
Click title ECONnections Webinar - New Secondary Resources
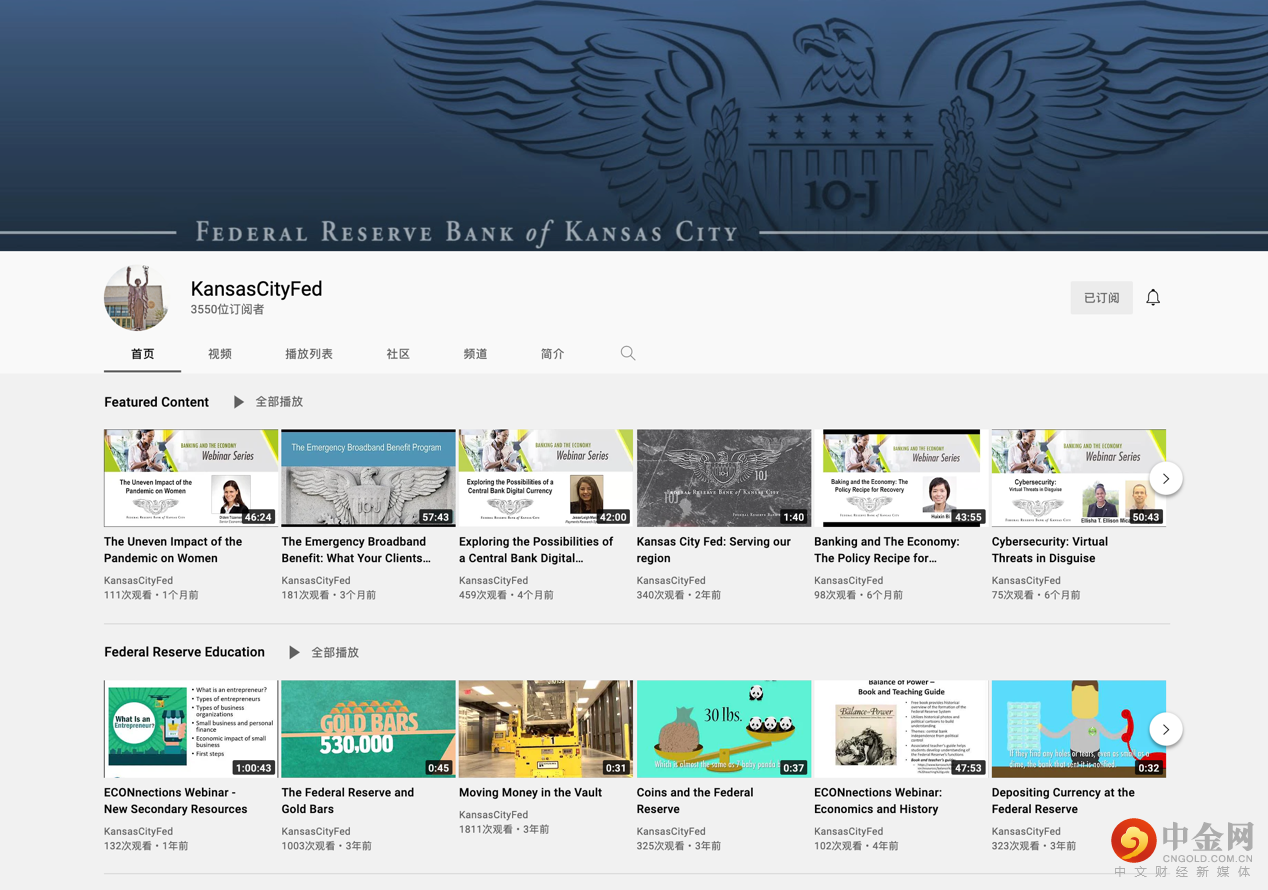click(175, 801)
